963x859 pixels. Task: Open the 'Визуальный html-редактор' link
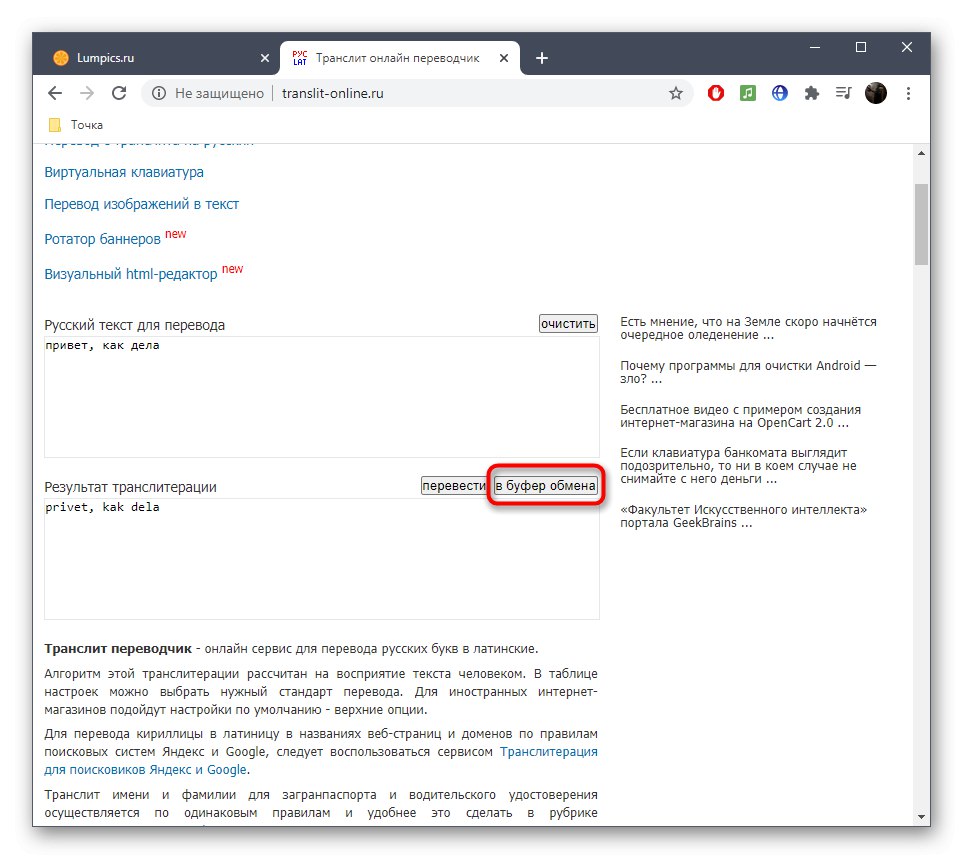(131, 272)
